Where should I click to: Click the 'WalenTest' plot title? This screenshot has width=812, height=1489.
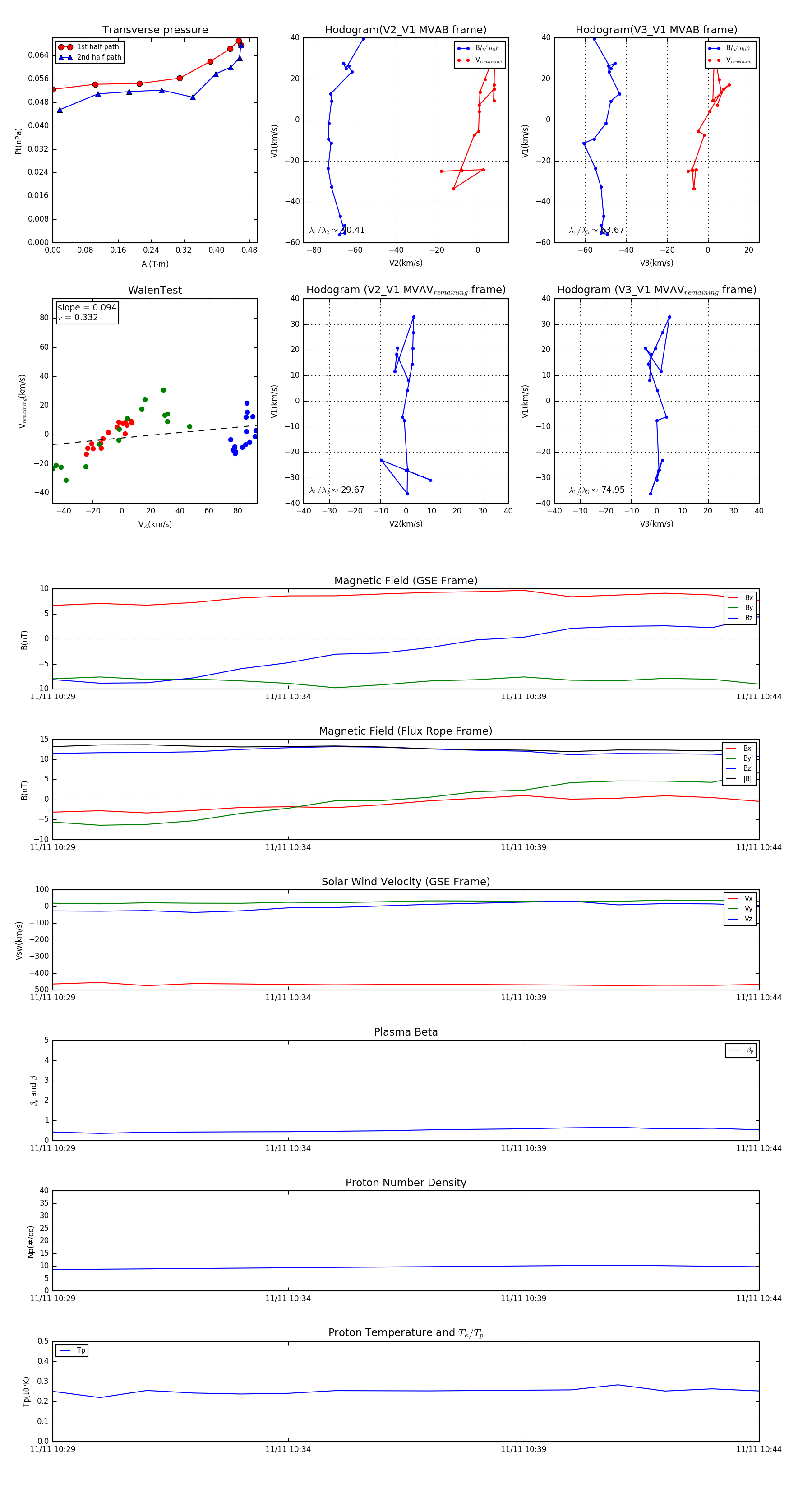click(155, 290)
